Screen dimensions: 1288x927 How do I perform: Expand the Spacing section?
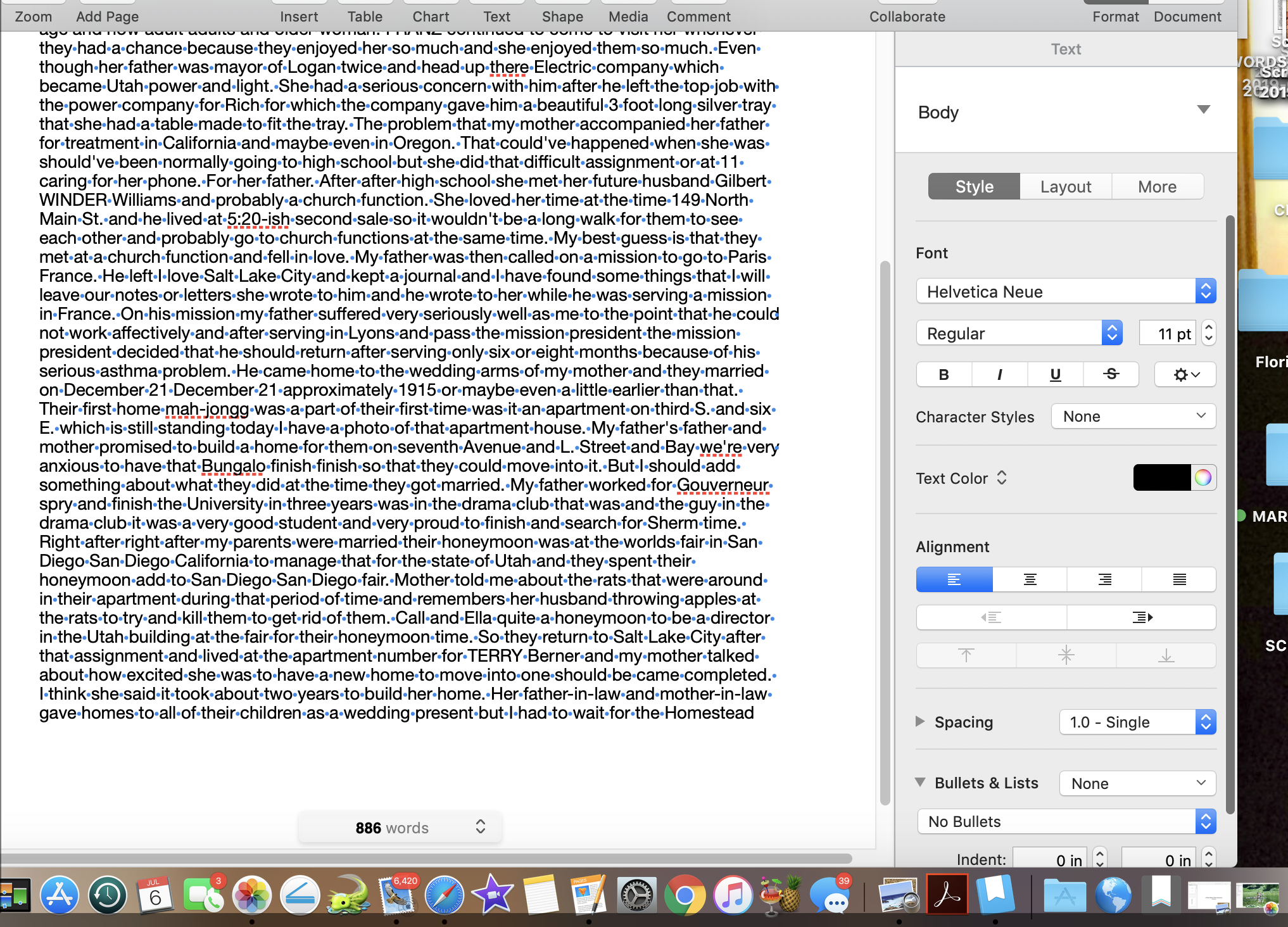pyautogui.click(x=920, y=722)
